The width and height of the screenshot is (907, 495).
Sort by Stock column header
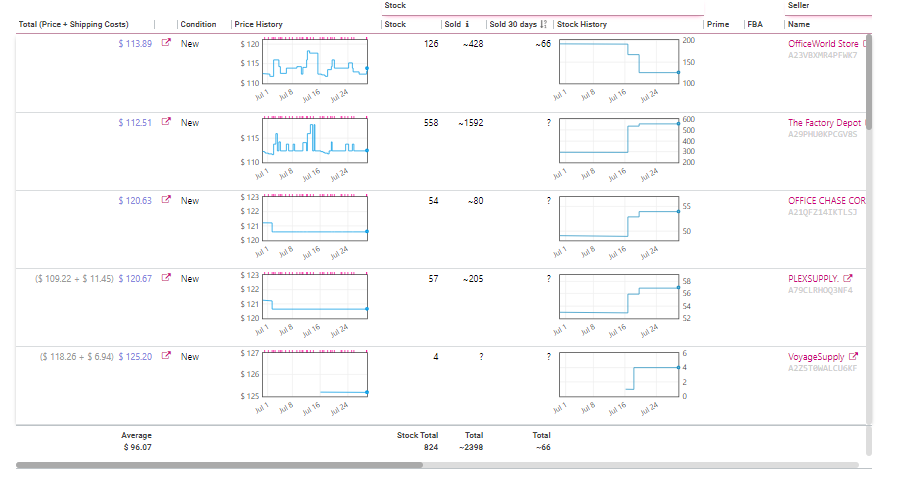(395, 24)
